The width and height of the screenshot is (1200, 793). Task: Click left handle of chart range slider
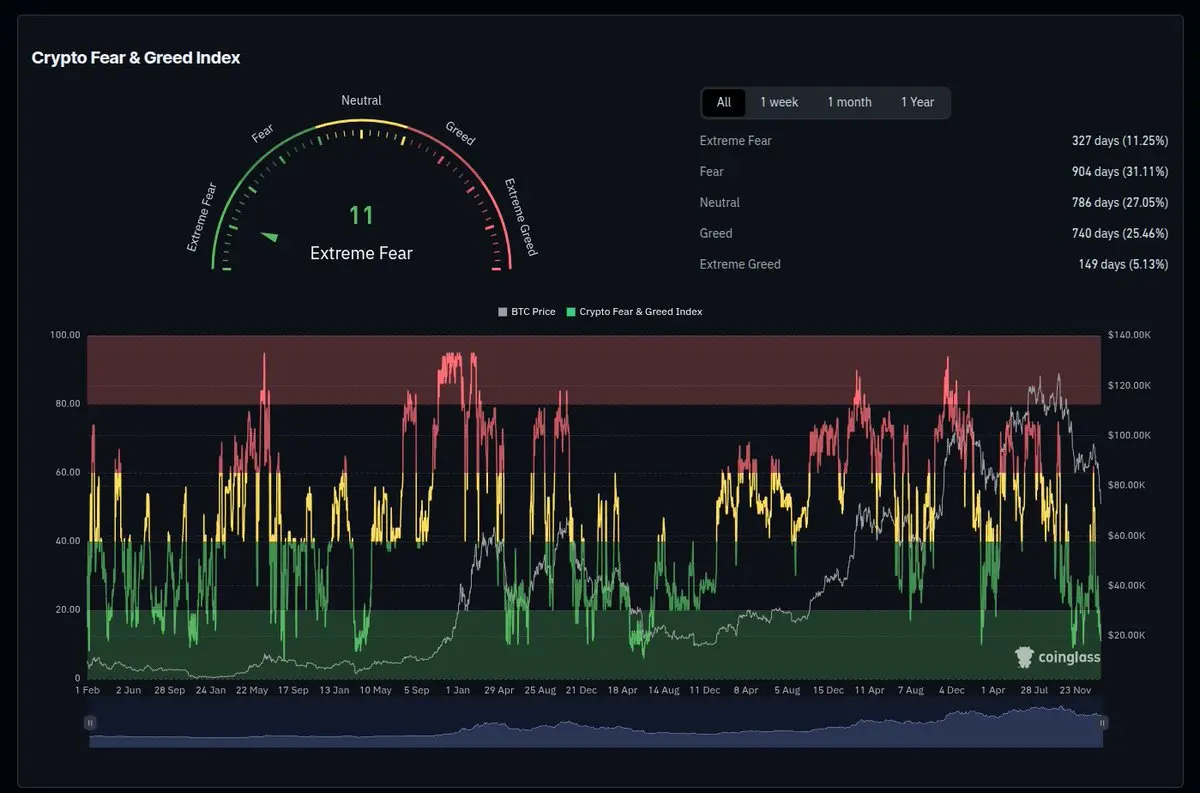click(x=90, y=722)
